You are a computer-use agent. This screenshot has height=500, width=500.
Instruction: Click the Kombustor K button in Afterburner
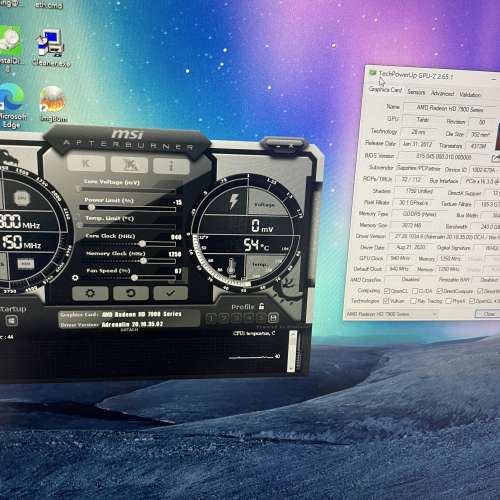[86, 164]
